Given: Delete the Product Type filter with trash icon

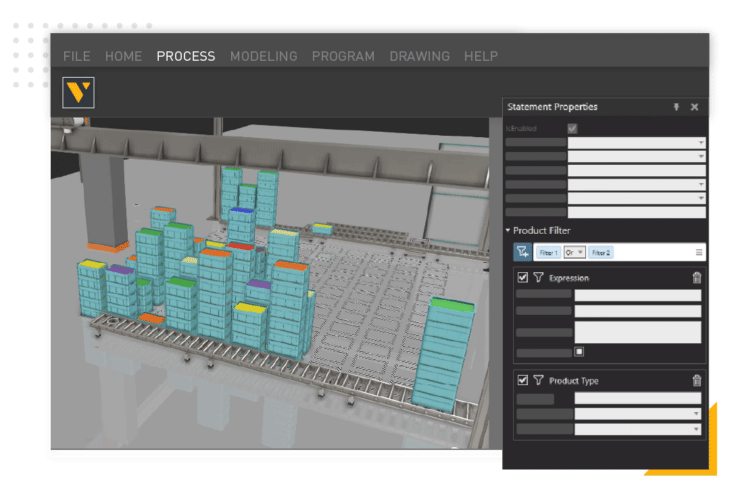Looking at the screenshot, I should [x=697, y=380].
